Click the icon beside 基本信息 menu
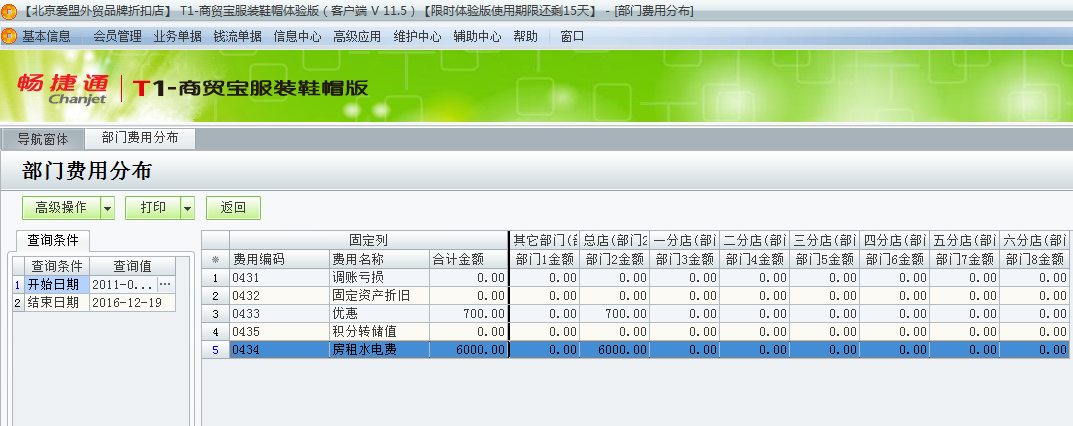 pos(9,36)
